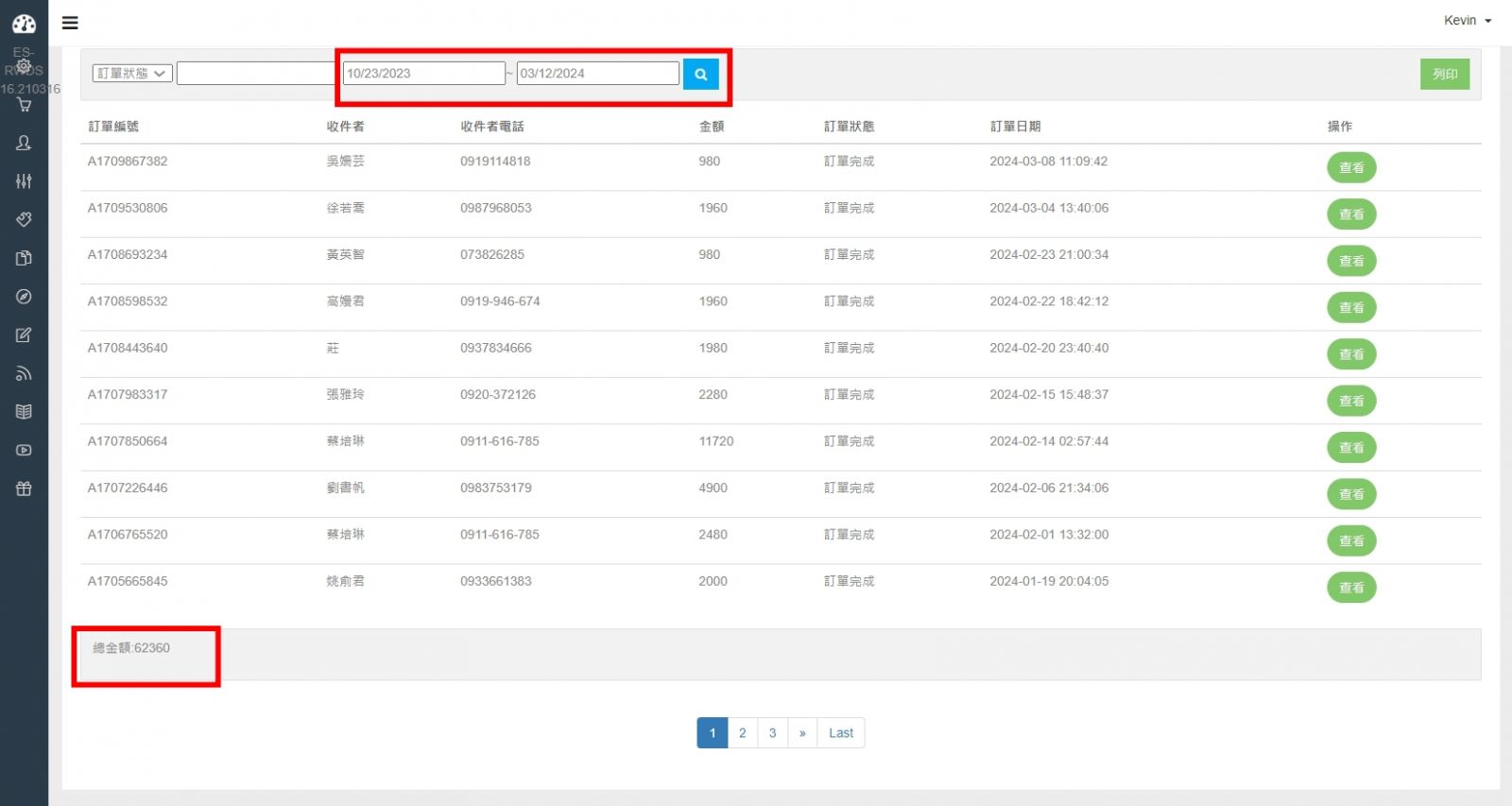Click the compass icon in sidebar
This screenshot has height=806, width=1512.
(x=24, y=297)
